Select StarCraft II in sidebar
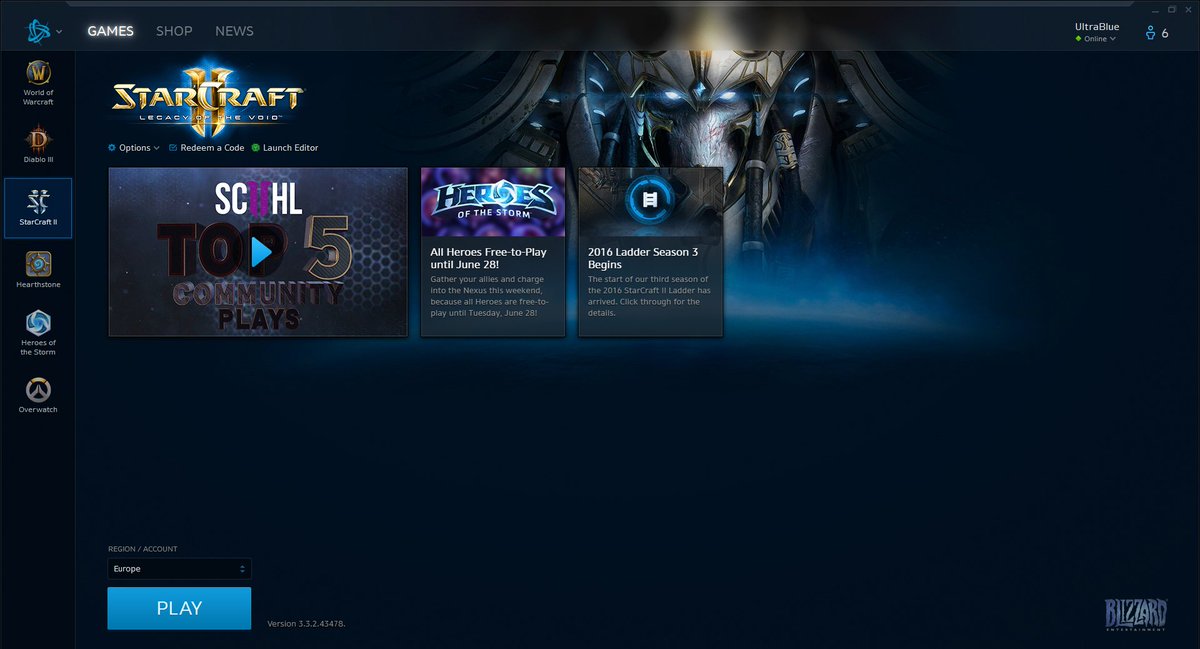 (38, 208)
